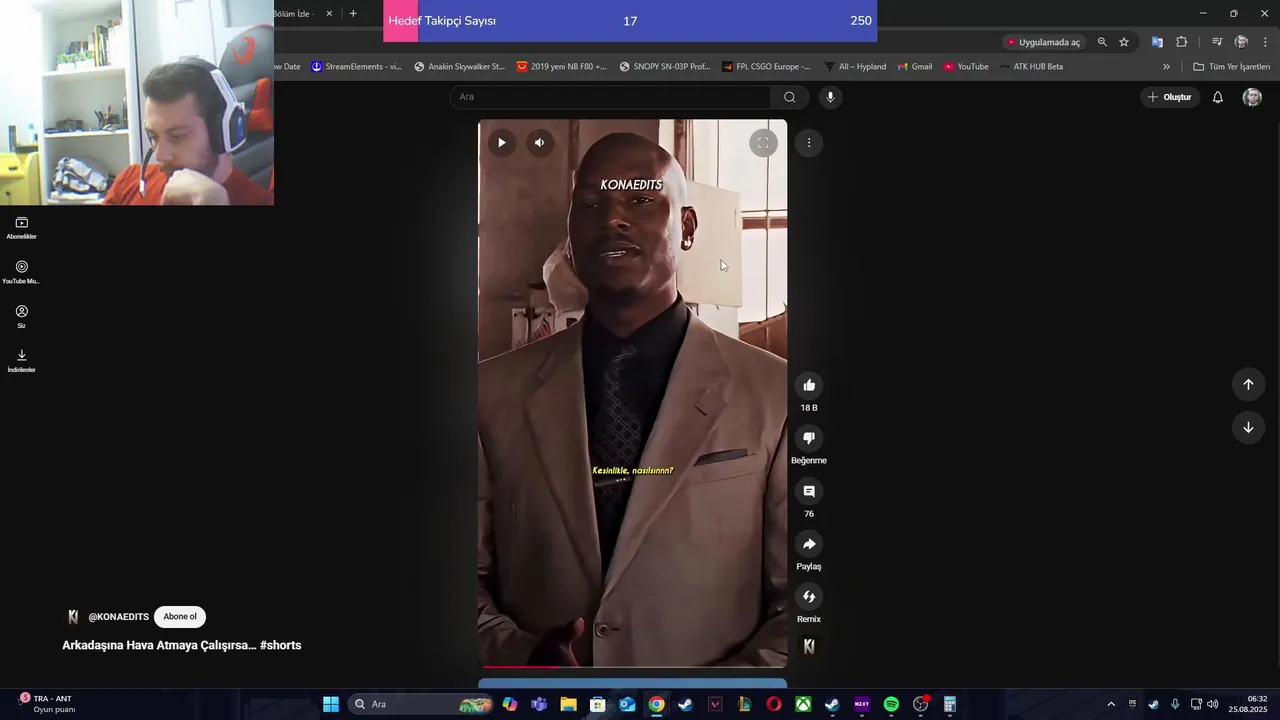Open the Anakin Skywalker bookmark

pos(460,67)
